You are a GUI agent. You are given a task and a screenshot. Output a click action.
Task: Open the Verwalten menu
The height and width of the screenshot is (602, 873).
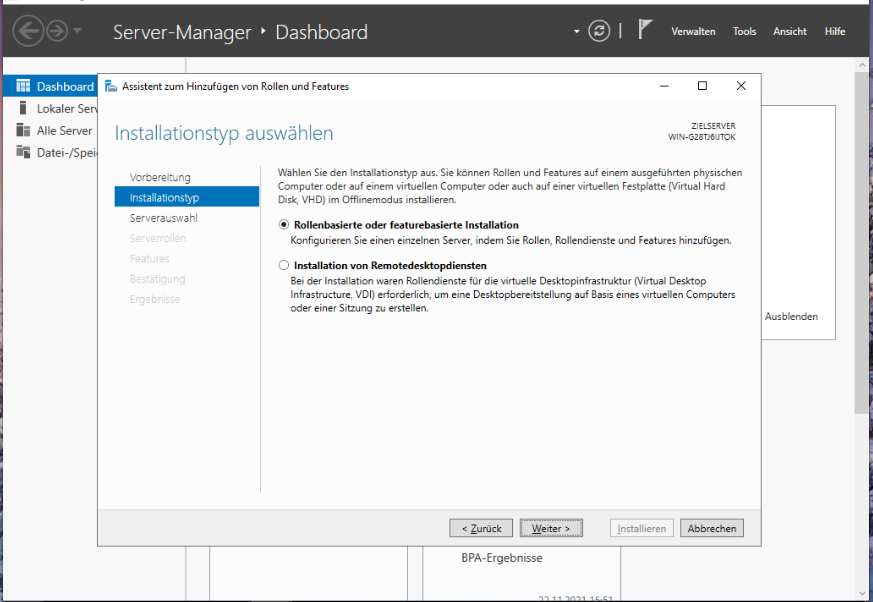click(x=693, y=32)
